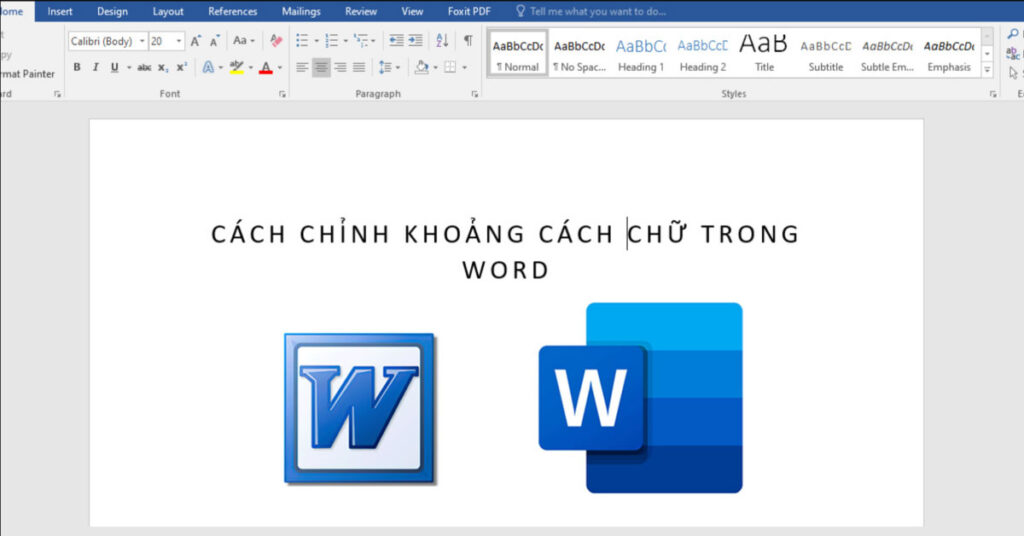The height and width of the screenshot is (536, 1024).
Task: Open Font dialog launcher
Action: [282, 94]
